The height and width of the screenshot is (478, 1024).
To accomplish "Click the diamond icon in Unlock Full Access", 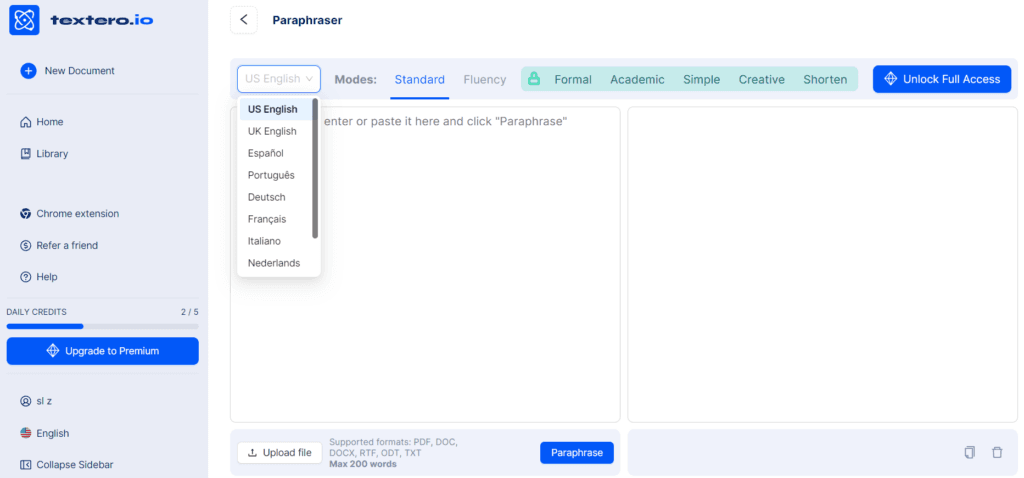I will click(x=890, y=79).
